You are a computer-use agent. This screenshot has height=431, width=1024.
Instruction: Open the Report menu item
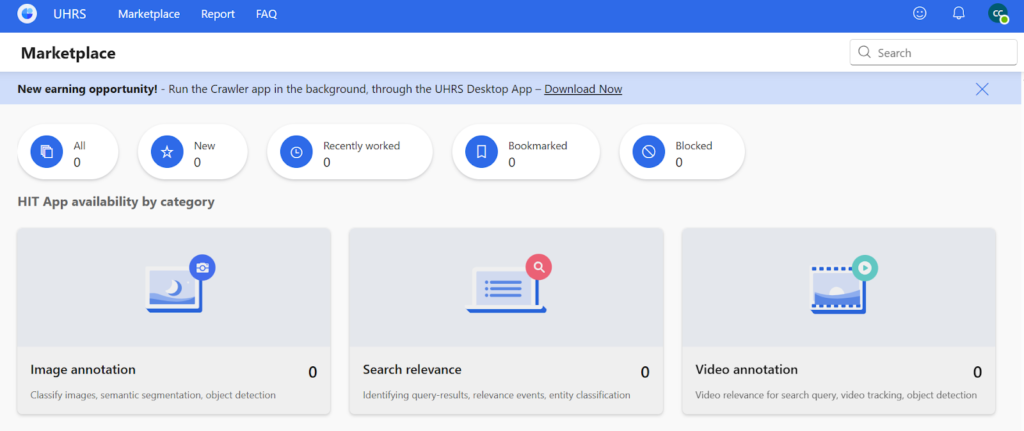(x=217, y=14)
